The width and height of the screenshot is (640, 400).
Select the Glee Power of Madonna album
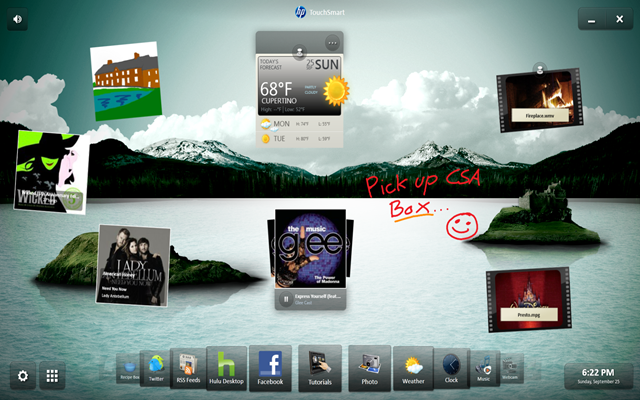tap(311, 249)
